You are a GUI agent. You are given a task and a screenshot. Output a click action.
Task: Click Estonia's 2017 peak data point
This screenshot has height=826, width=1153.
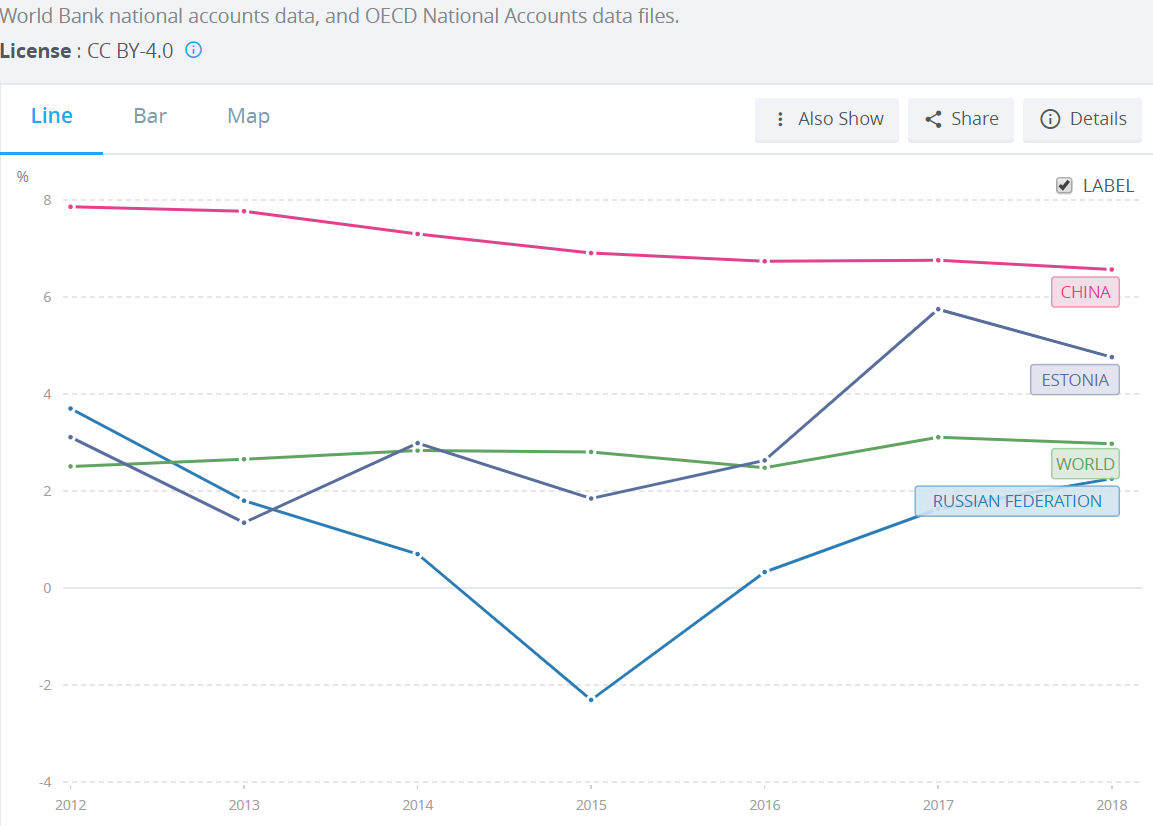click(x=938, y=309)
